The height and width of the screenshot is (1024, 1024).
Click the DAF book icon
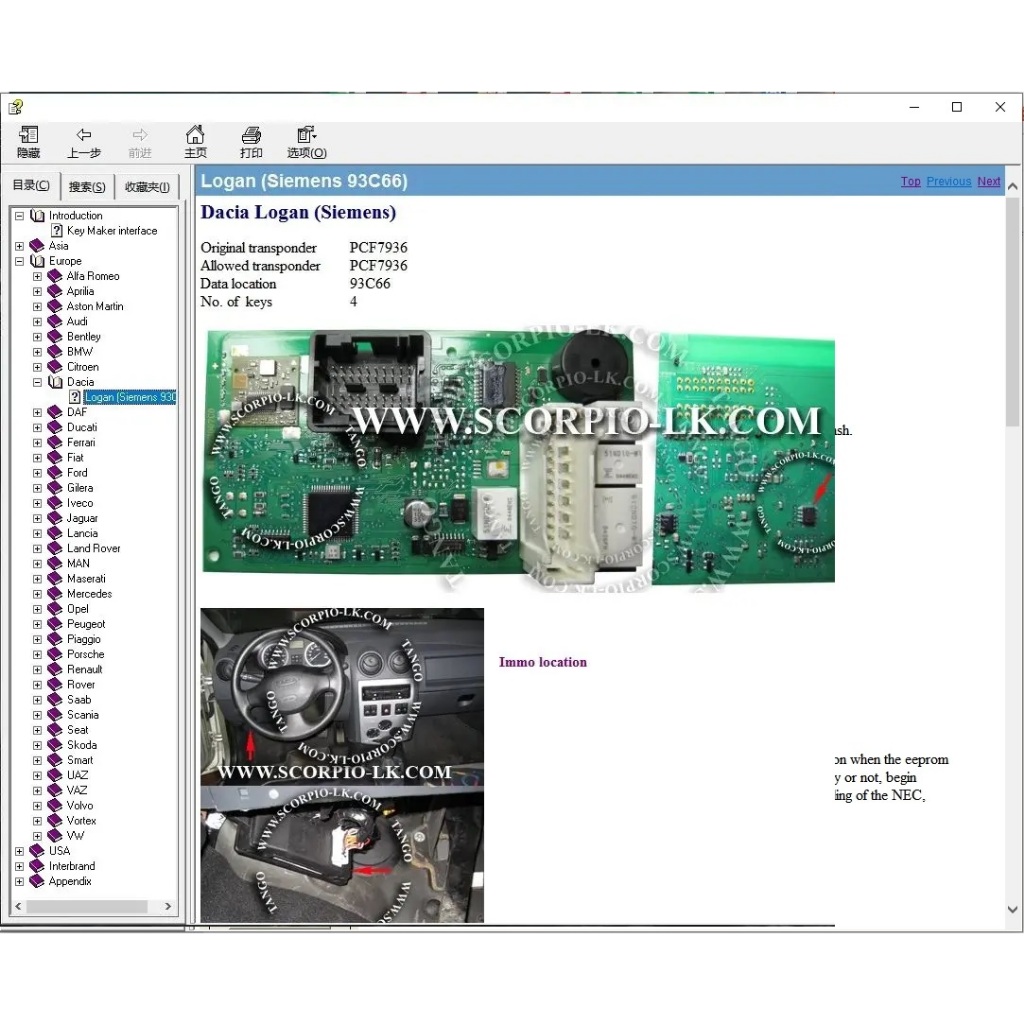pyautogui.click(x=56, y=412)
